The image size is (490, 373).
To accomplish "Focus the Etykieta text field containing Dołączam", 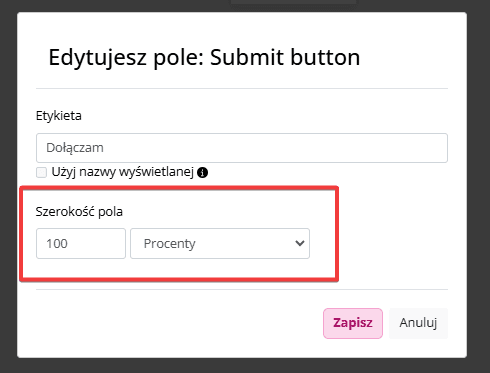I will 242,148.
